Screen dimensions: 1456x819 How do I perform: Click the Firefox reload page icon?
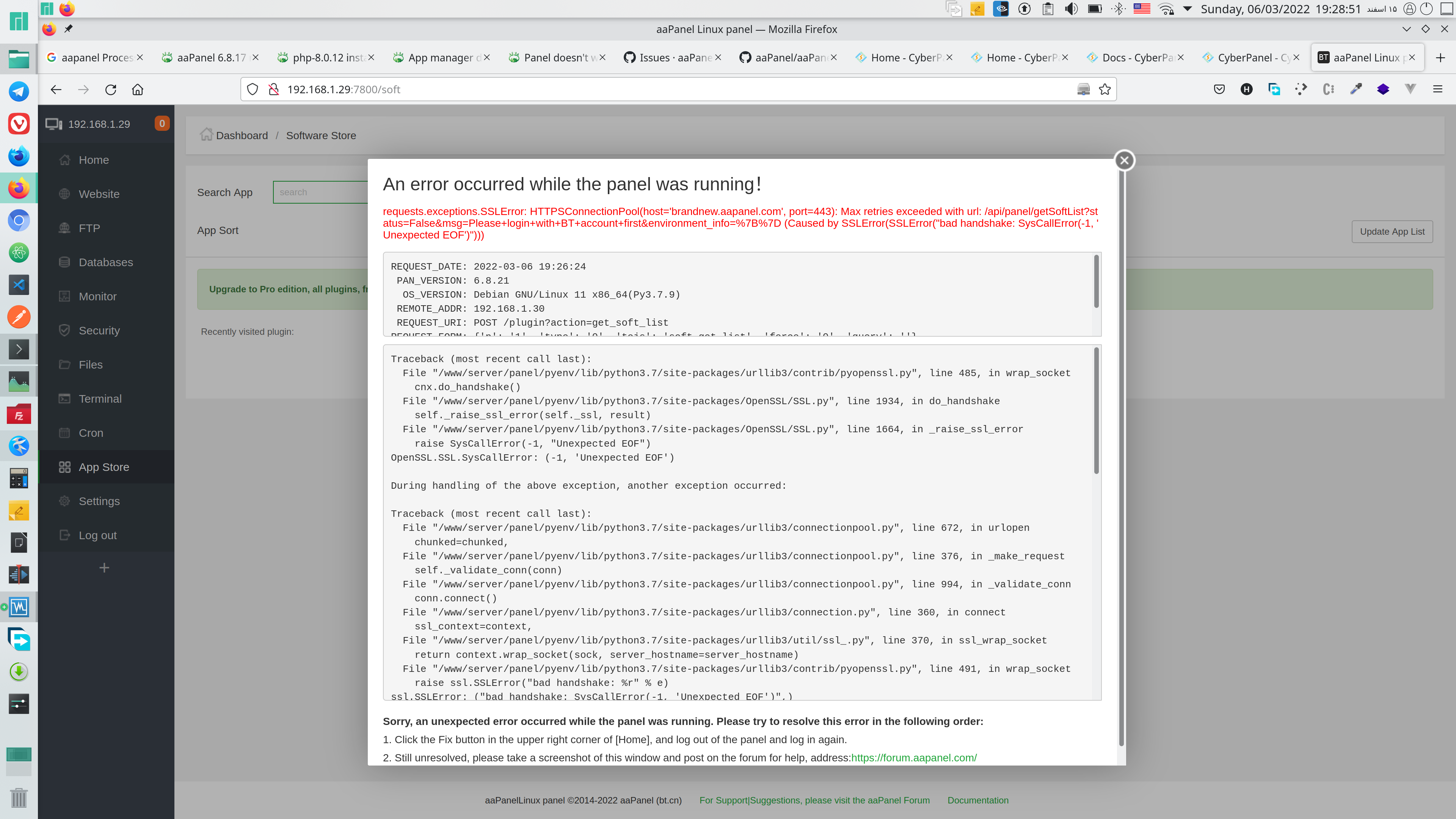[x=111, y=89]
